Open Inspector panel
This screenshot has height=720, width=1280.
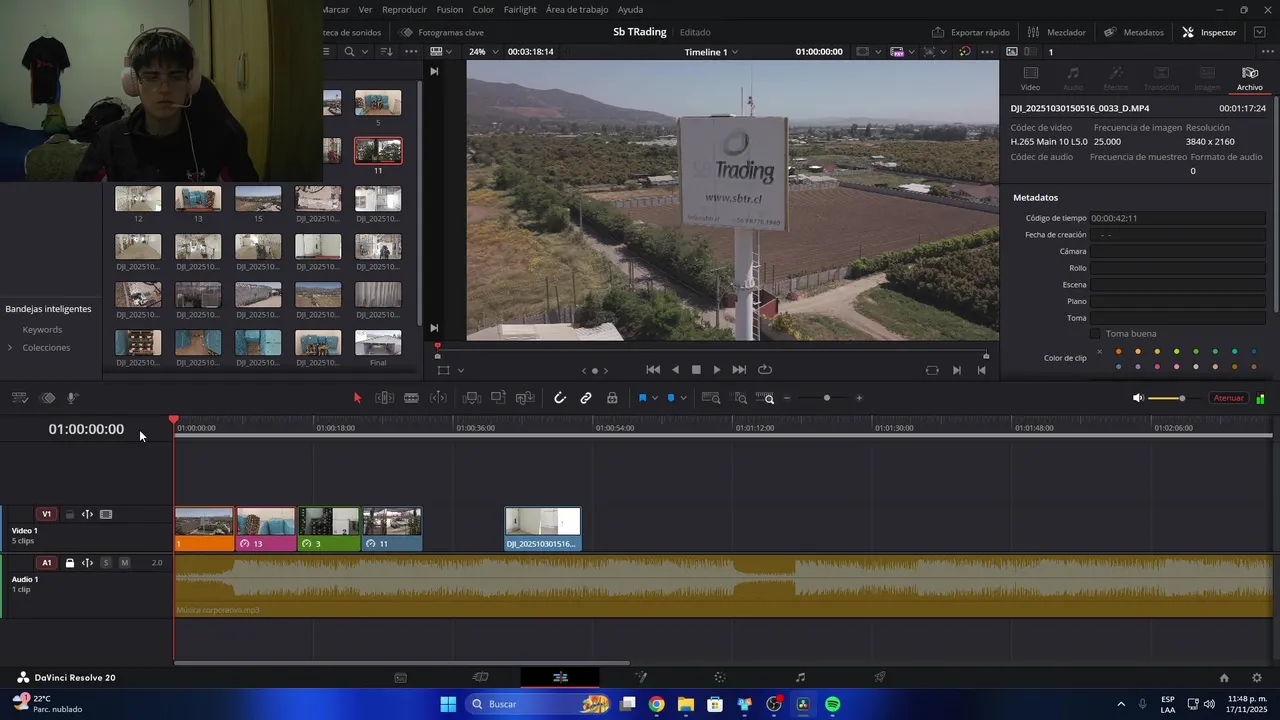pos(1209,32)
